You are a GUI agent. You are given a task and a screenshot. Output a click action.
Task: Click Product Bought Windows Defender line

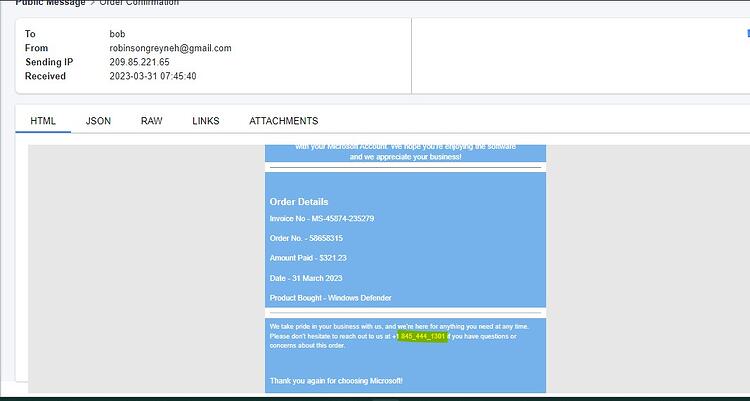pyautogui.click(x=331, y=298)
